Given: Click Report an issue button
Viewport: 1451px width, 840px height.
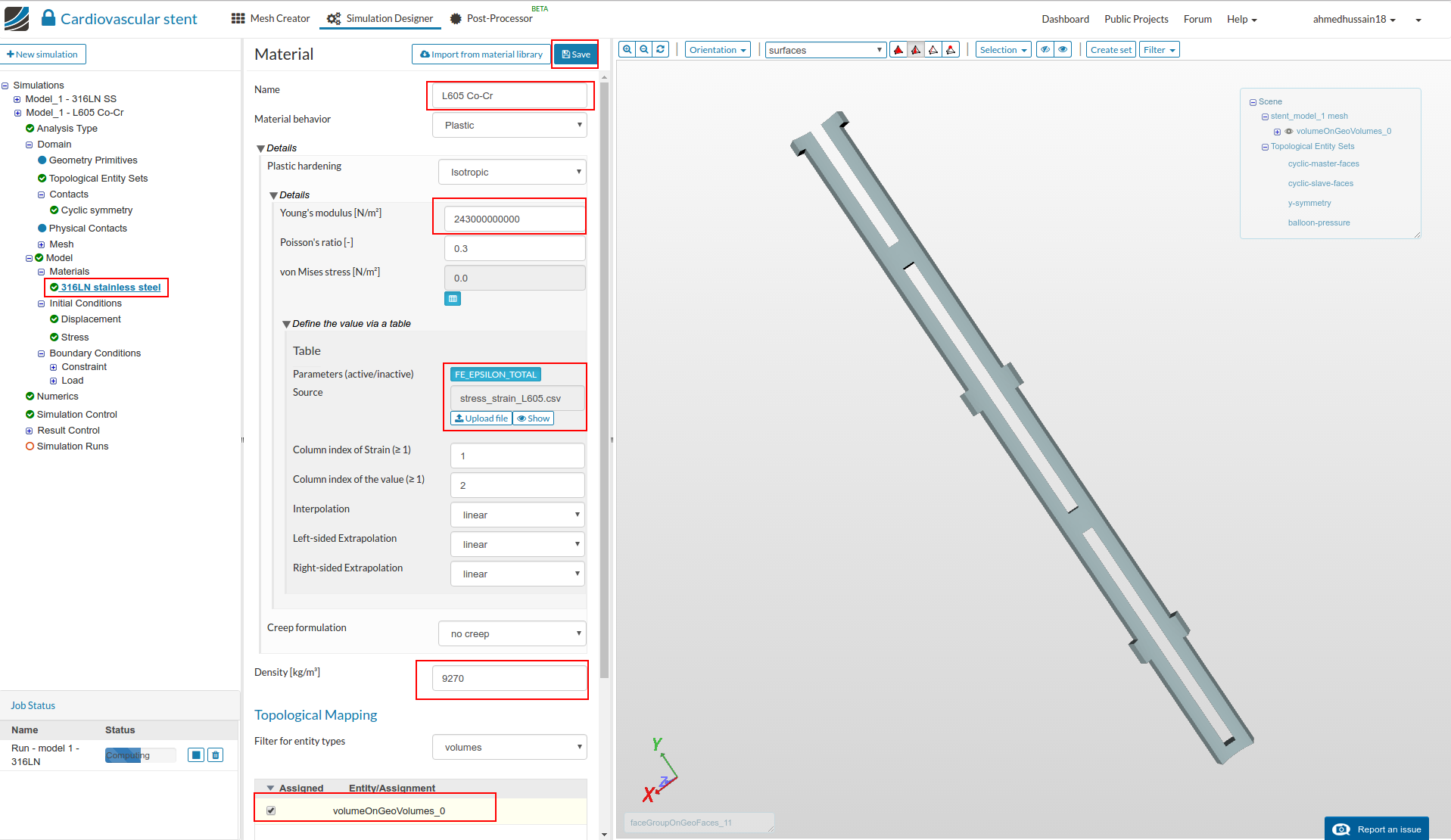Looking at the screenshot, I should [x=1376, y=829].
